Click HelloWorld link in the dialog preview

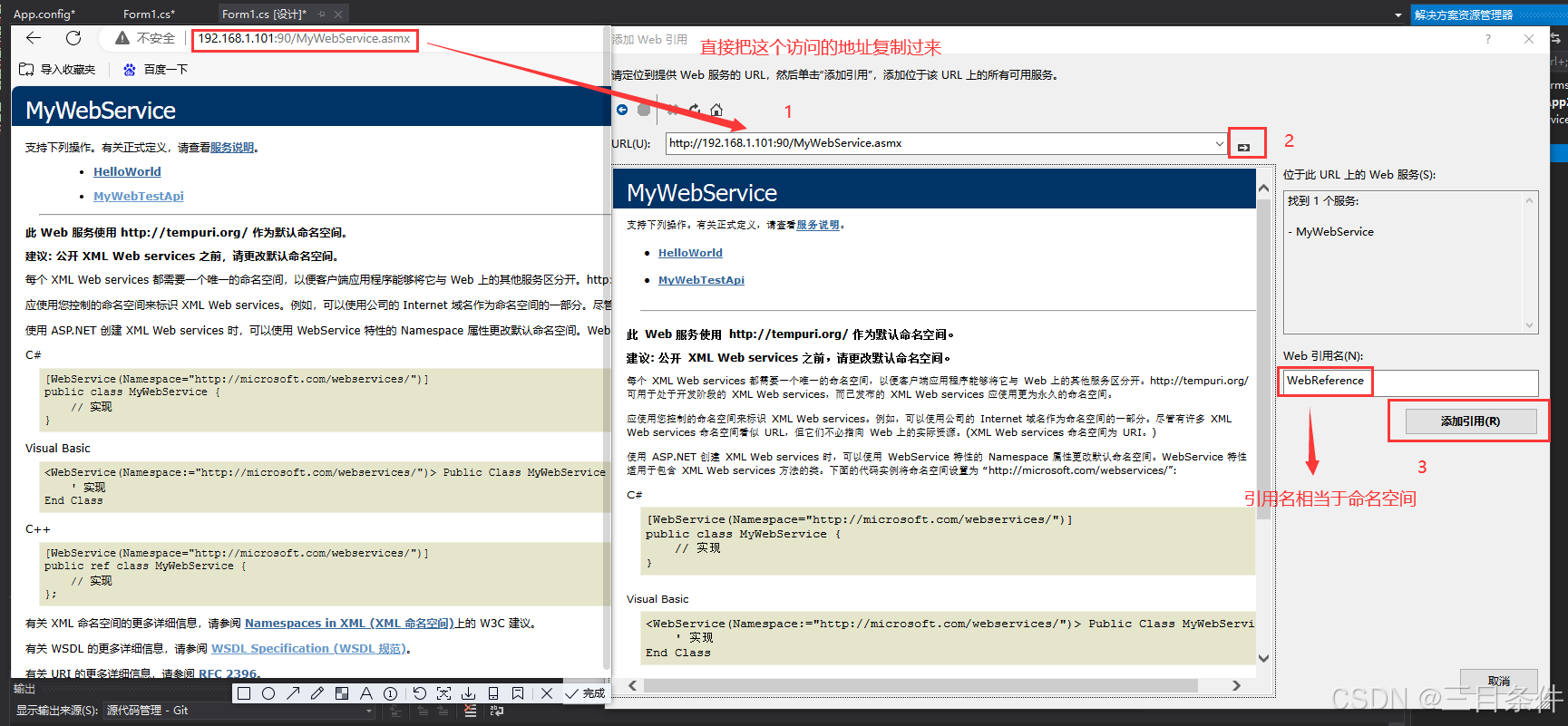[690, 254]
